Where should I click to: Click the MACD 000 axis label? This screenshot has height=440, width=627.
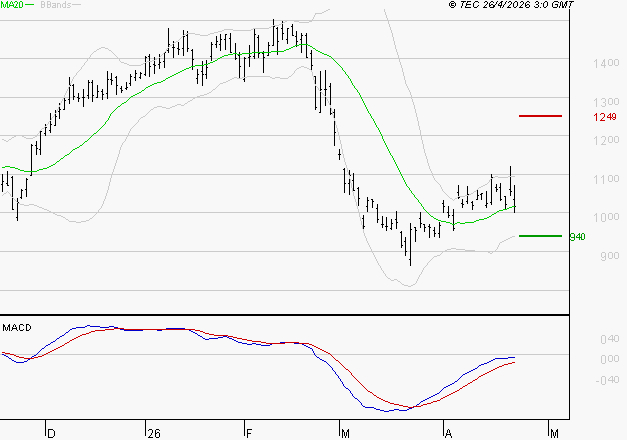610,359
